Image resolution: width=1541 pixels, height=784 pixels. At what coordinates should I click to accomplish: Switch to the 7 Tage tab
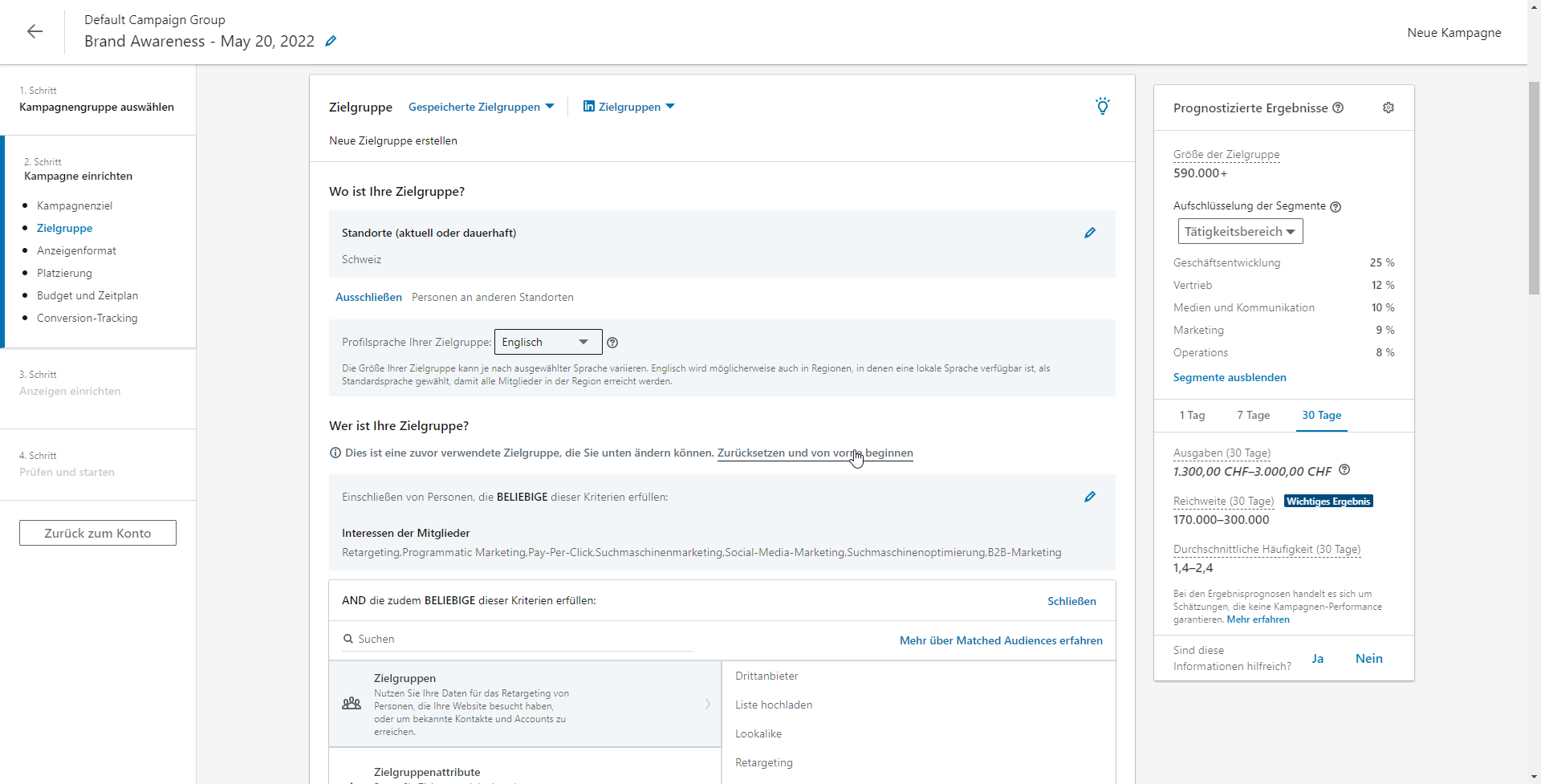pos(1253,415)
